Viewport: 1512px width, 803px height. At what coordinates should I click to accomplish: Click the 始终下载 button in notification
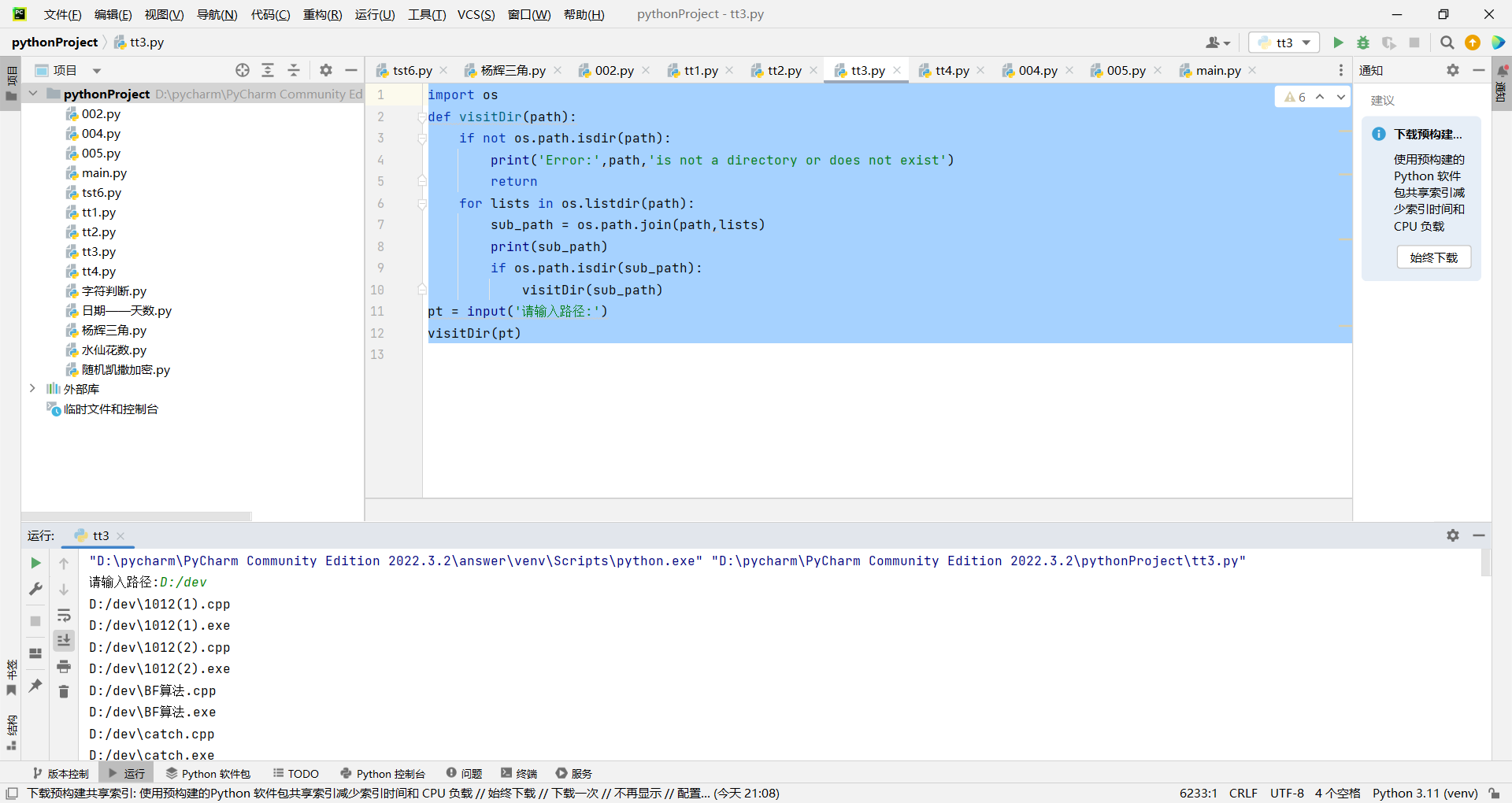point(1433,257)
